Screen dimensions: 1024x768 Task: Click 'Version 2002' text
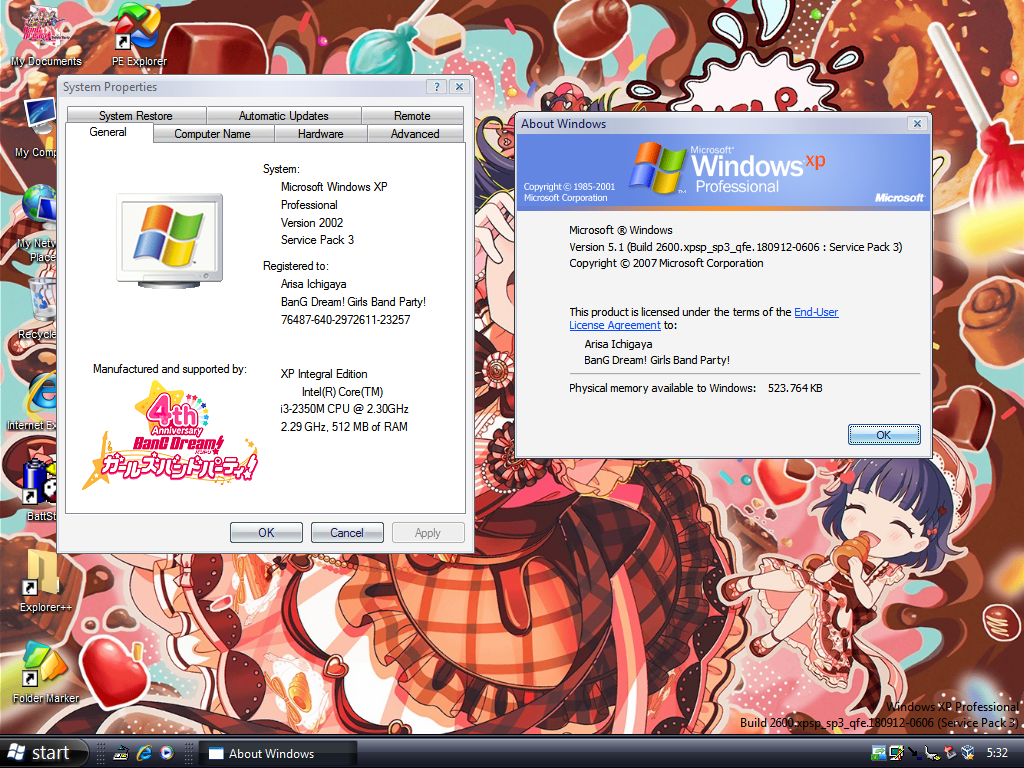pyautogui.click(x=312, y=223)
